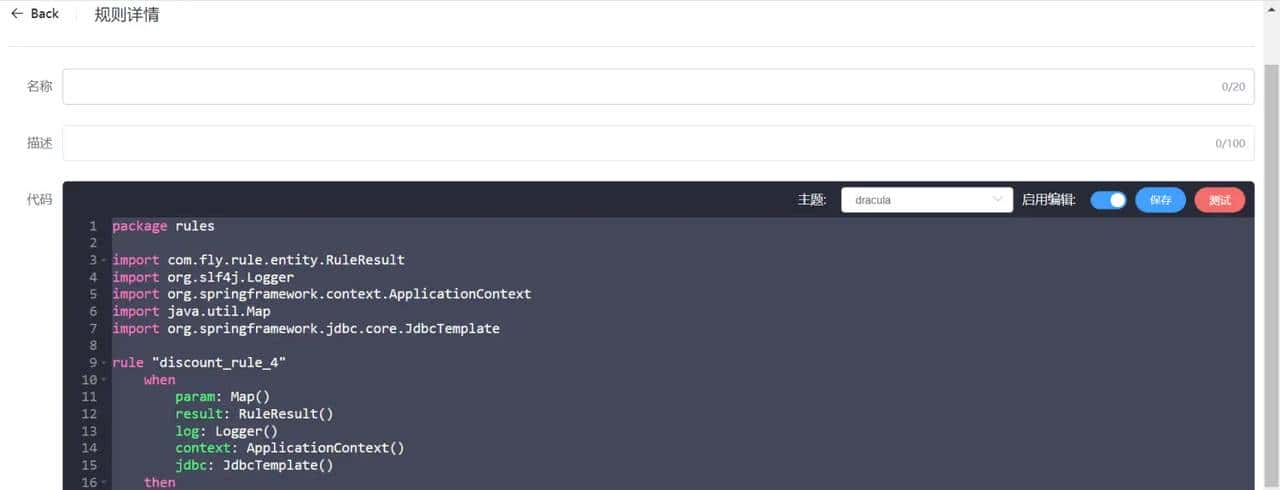The width and height of the screenshot is (1280, 490).
Task: Fold the then section at line 16
Action: point(105,483)
